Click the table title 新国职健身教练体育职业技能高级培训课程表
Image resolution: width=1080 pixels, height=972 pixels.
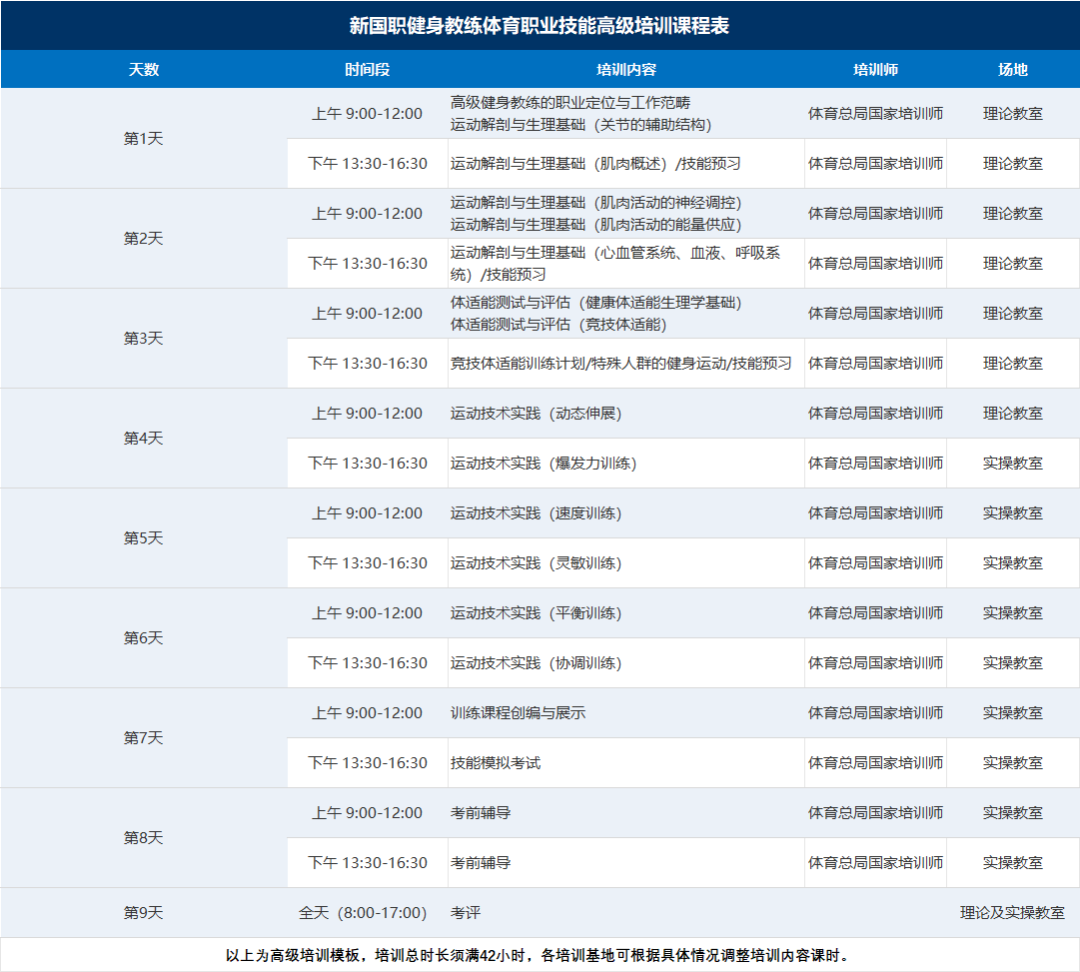(x=539, y=25)
